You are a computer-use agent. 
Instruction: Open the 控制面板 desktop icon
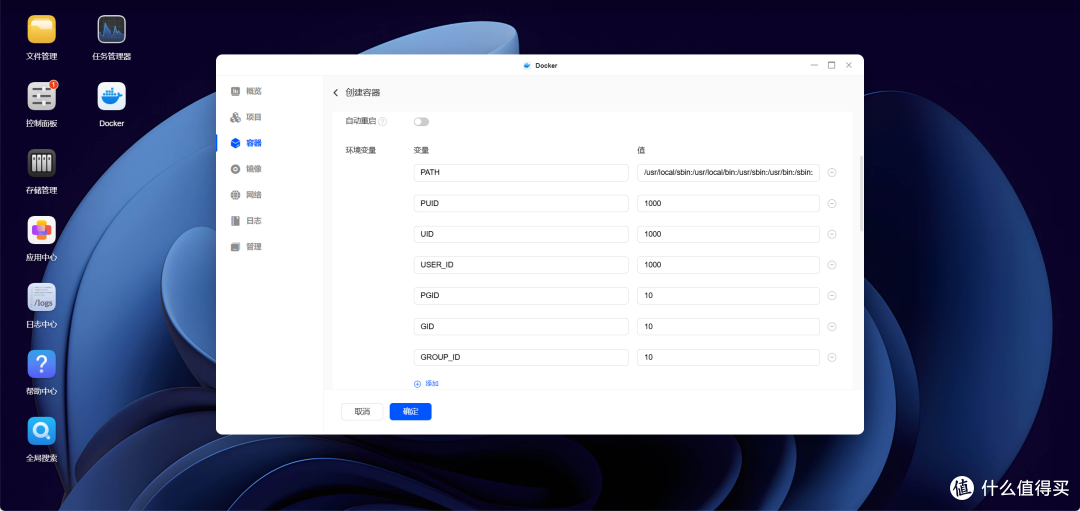click(41, 96)
